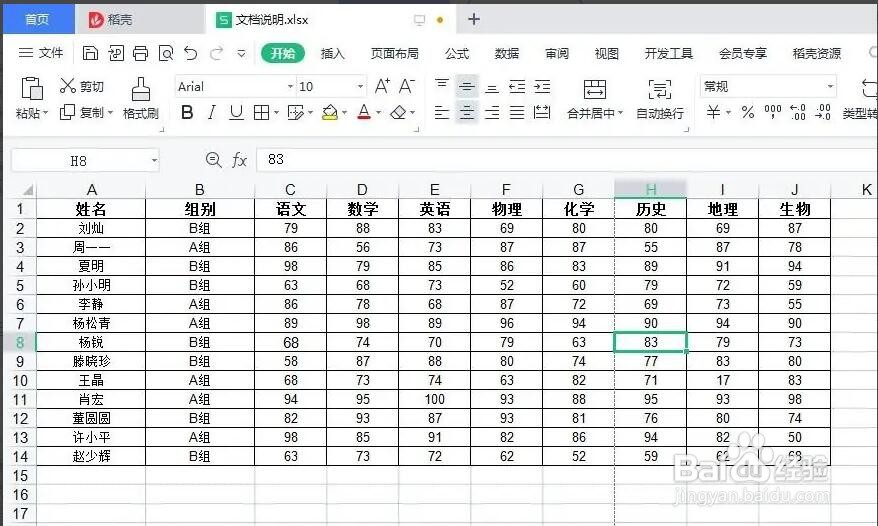Click the Clear format eraser icon
Screen dimensions: 878x526
coord(398,113)
